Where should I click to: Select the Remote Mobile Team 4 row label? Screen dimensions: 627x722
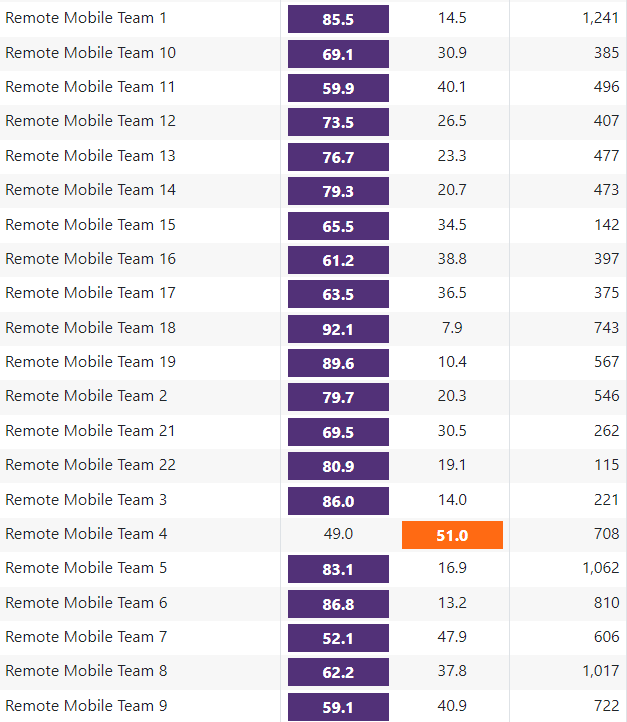click(87, 534)
